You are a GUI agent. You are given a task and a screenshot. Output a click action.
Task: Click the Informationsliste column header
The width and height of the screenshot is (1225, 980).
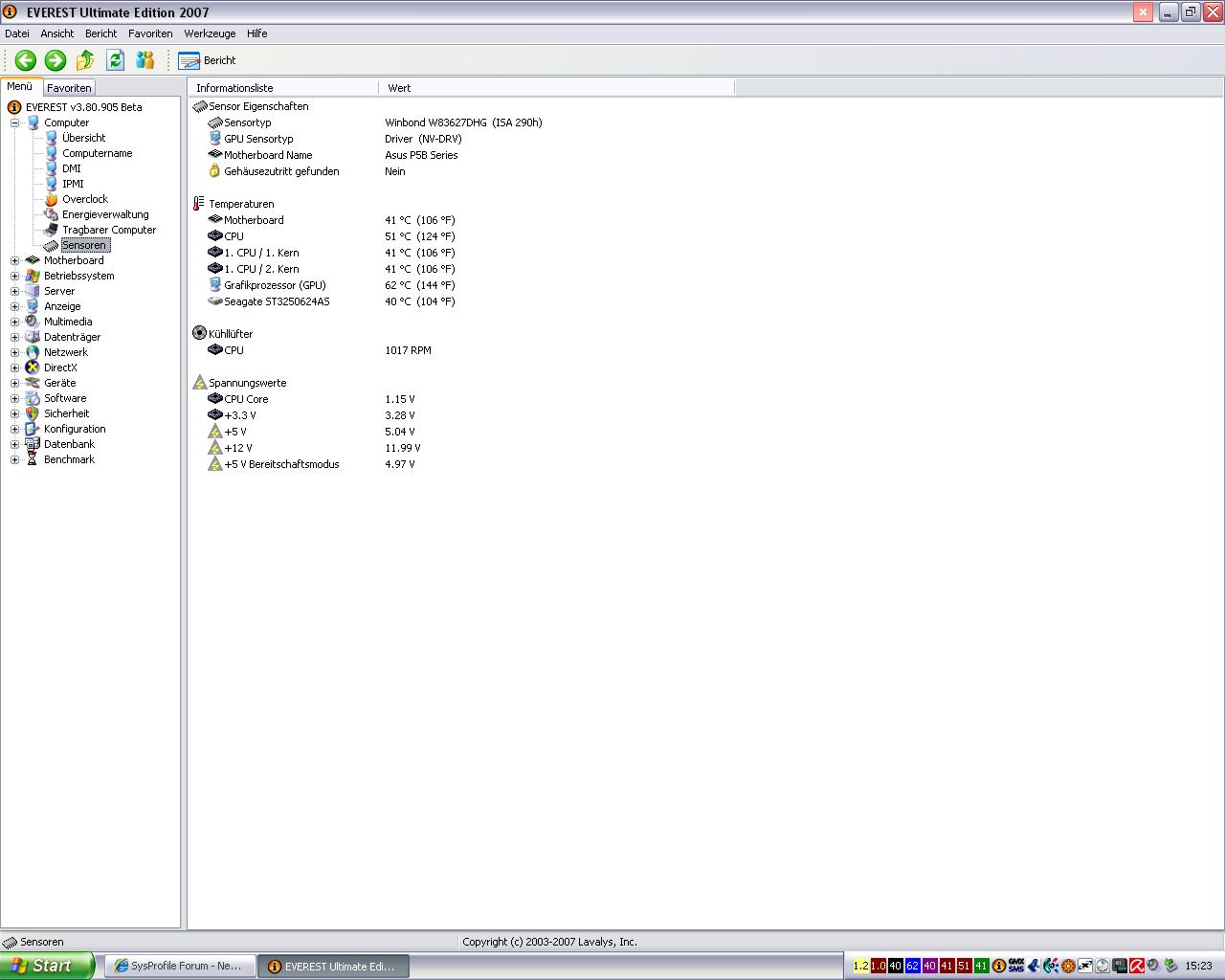[x=283, y=88]
